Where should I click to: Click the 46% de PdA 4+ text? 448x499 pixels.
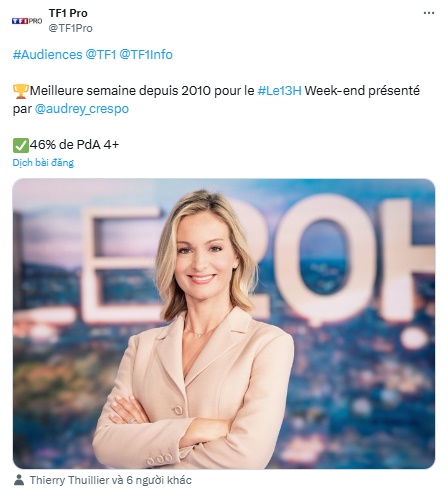(74, 145)
